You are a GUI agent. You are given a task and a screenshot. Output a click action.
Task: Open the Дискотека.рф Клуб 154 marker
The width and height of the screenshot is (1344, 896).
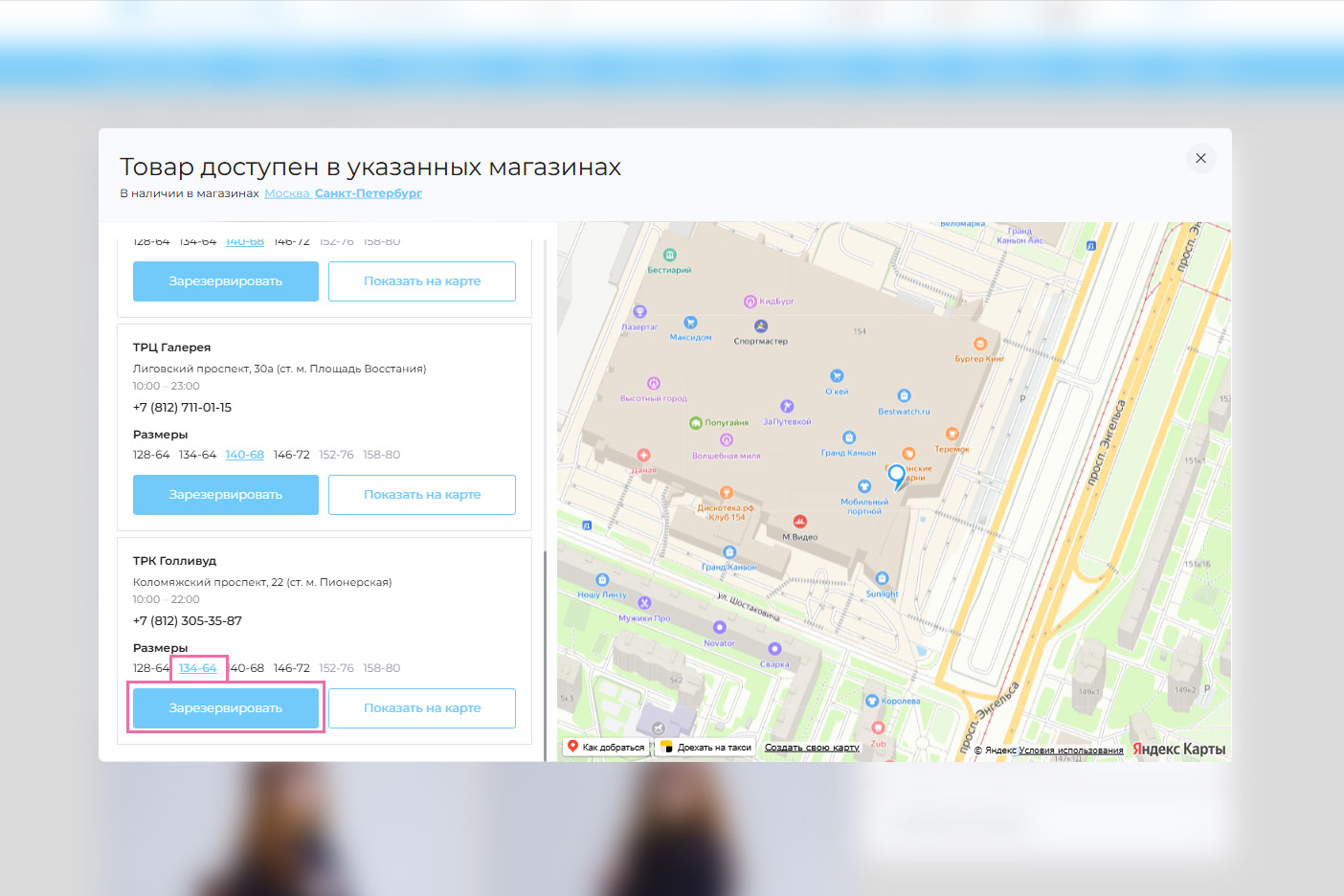coord(727,493)
